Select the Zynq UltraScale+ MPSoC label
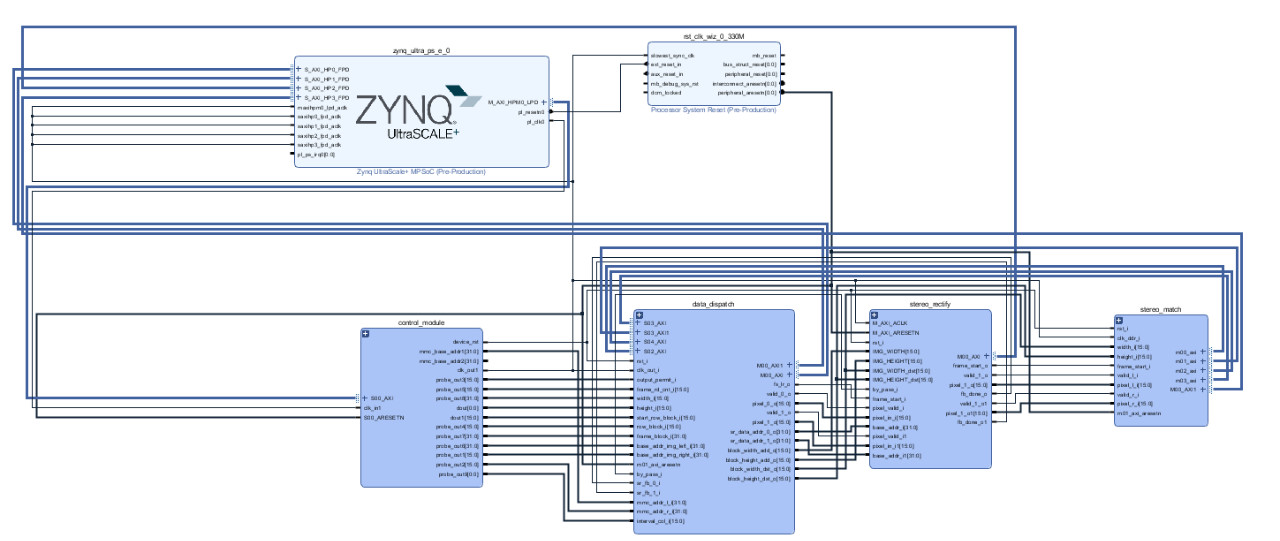Viewport: 1280px width, 541px height. pyautogui.click(x=420, y=172)
